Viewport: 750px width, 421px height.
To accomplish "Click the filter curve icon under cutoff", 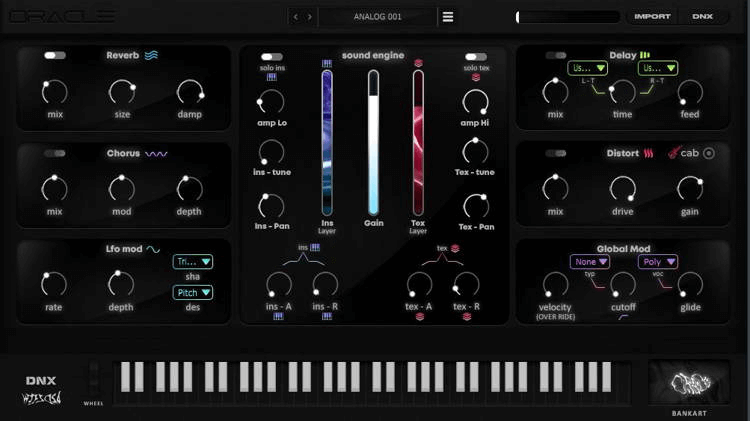I will (x=623, y=317).
